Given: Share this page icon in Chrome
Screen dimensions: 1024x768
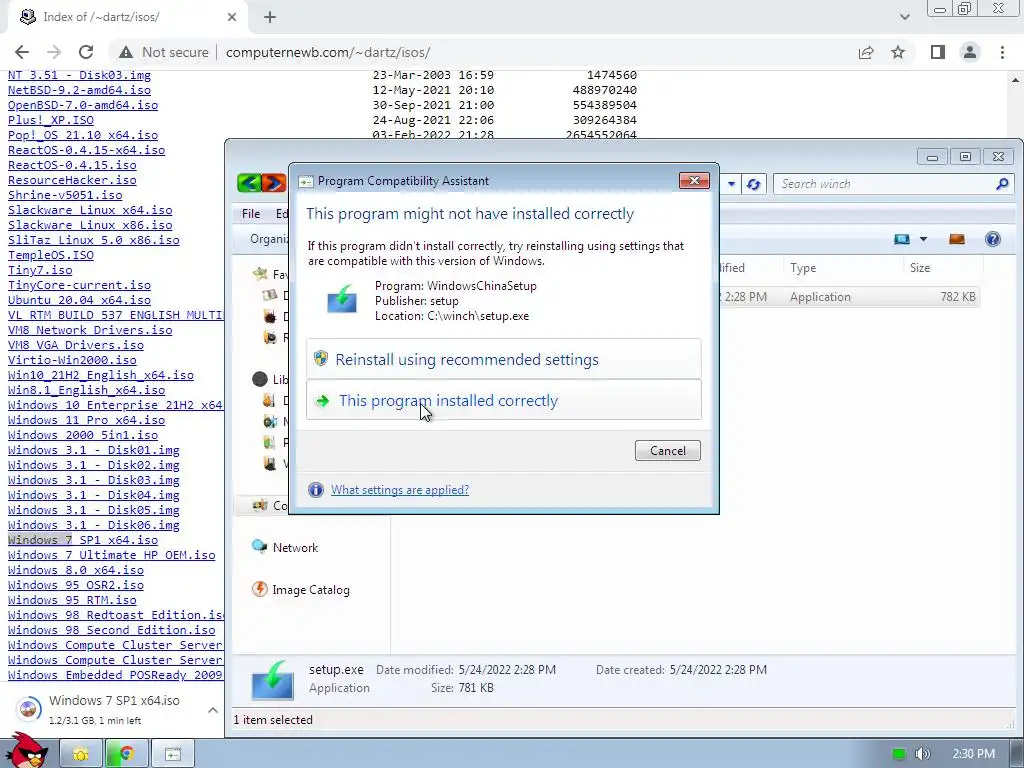Looking at the screenshot, I should 866,52.
